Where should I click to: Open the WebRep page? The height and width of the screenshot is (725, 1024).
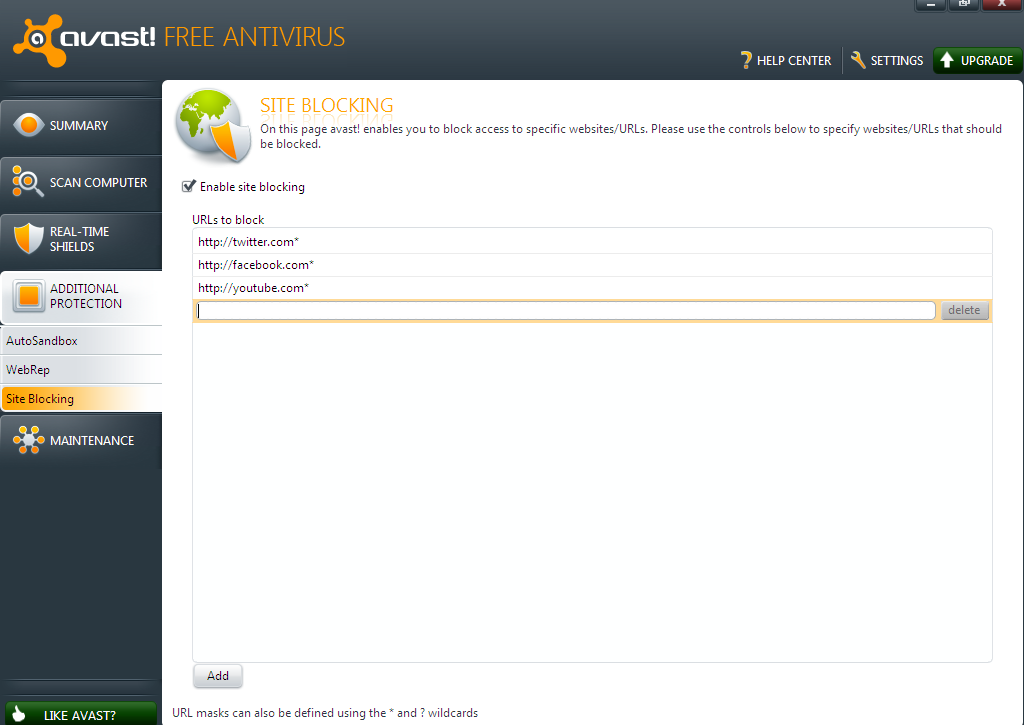click(81, 370)
